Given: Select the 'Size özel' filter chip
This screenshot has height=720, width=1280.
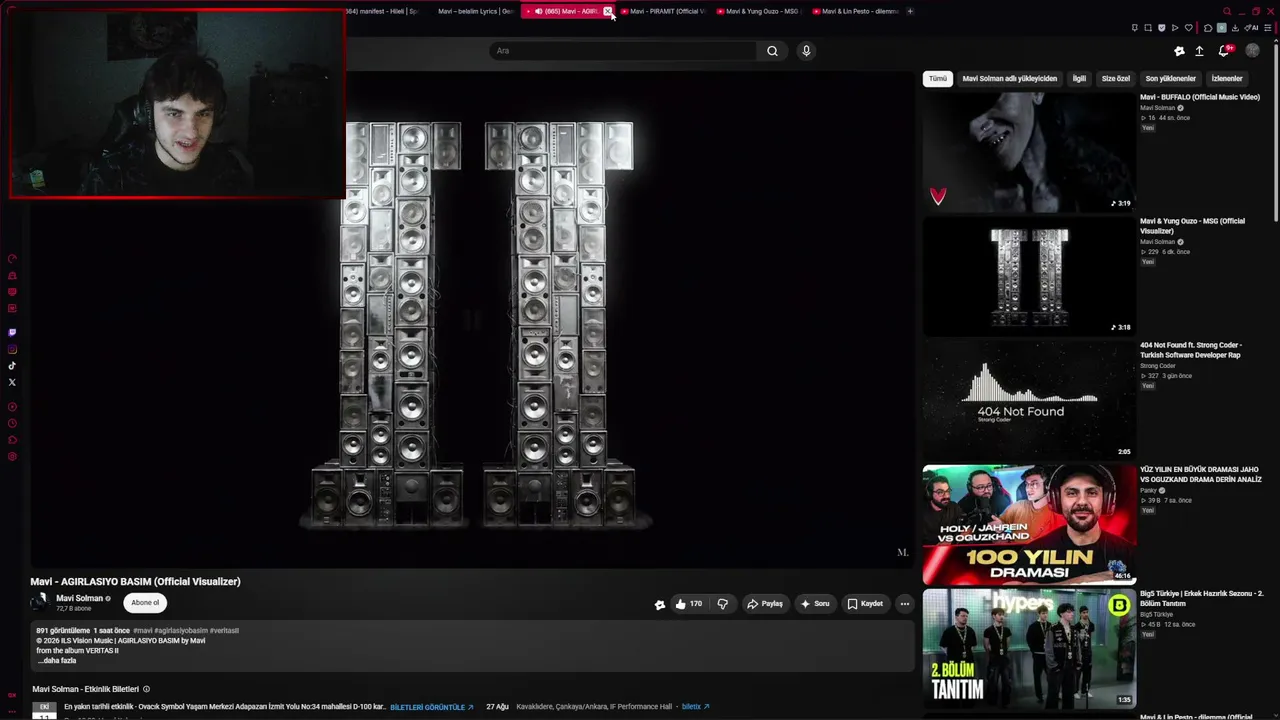Looking at the screenshot, I should click(1115, 78).
